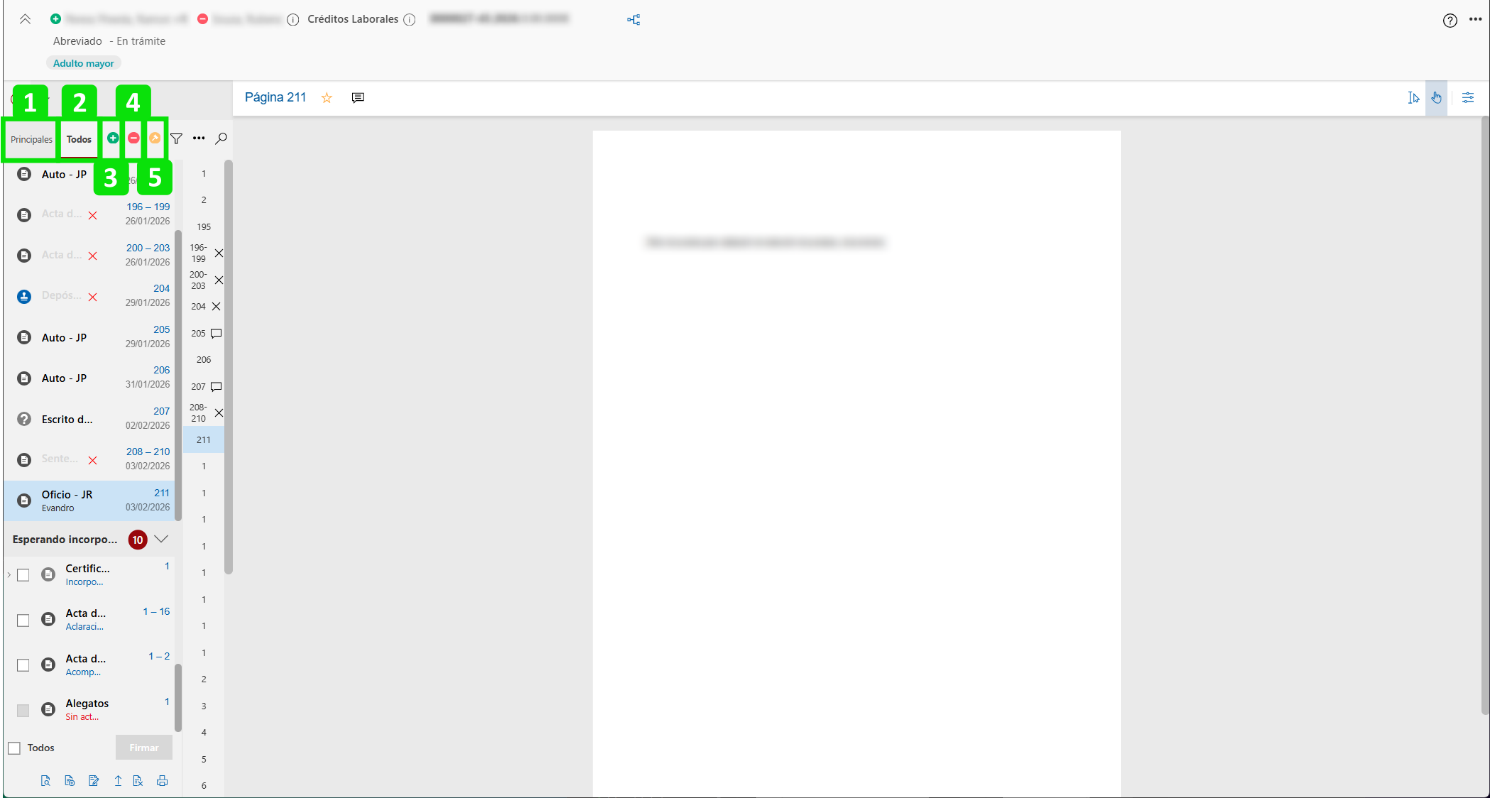Mark Página 211 with the star icon

tap(326, 98)
